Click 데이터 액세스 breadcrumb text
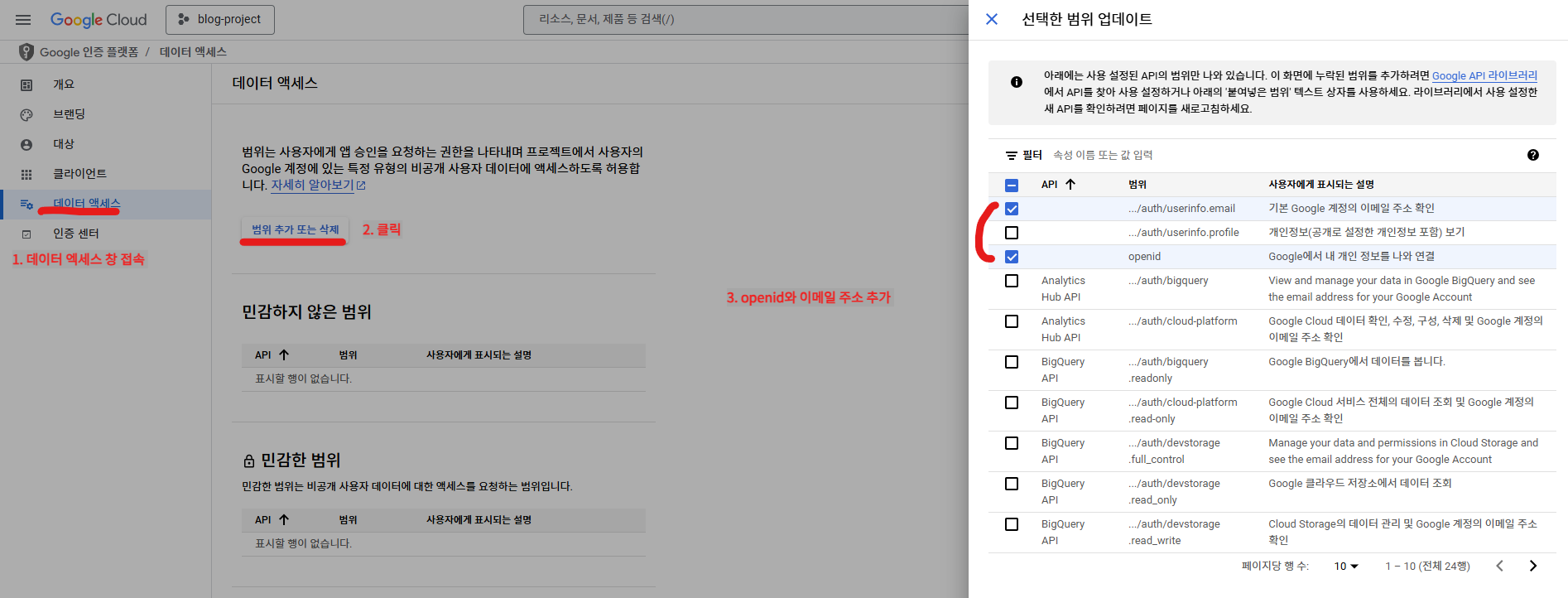 193,51
